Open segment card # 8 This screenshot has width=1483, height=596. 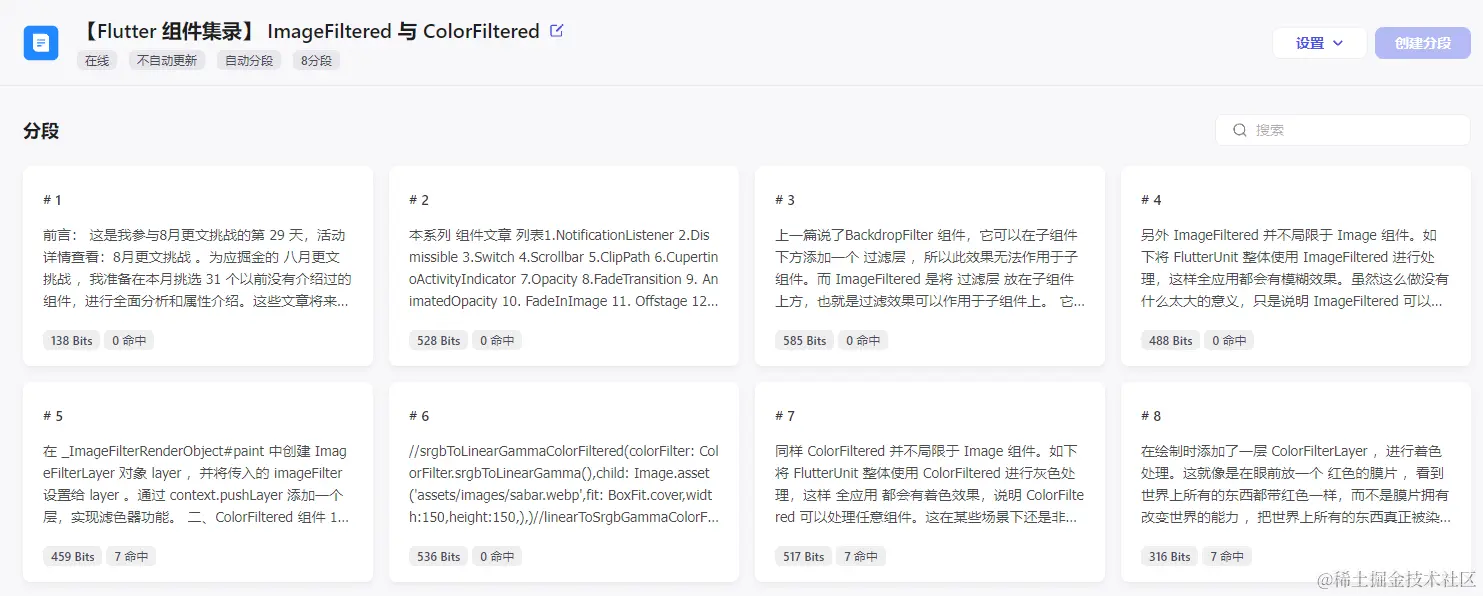tap(1296, 482)
